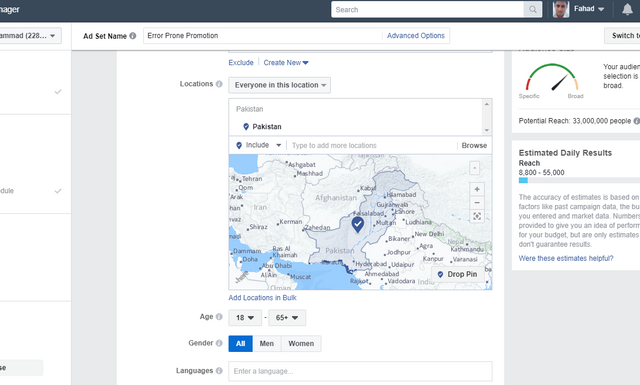Click locations list scroll up arrow

(x=487, y=104)
